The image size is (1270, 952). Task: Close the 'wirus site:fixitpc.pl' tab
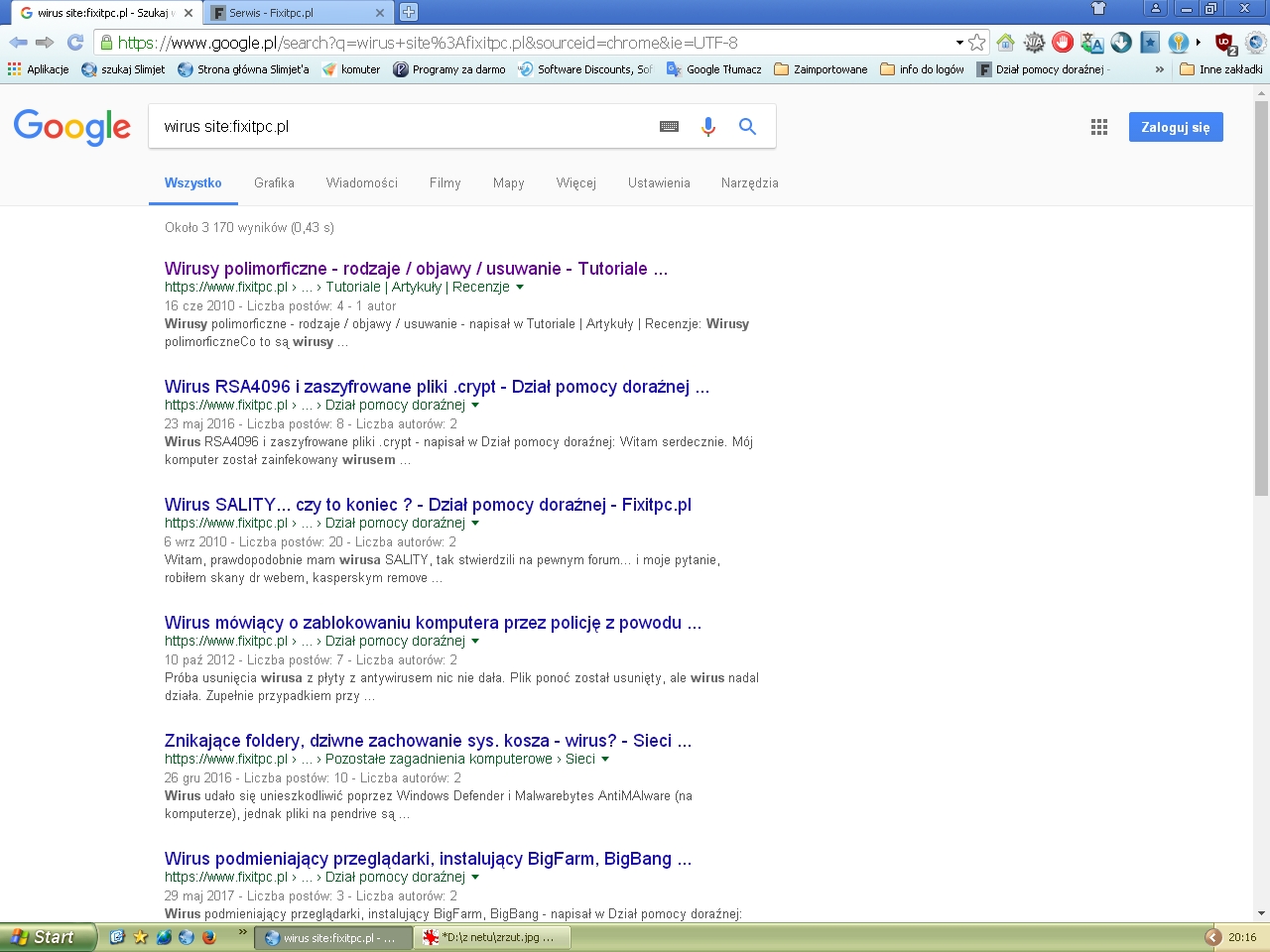tap(189, 13)
